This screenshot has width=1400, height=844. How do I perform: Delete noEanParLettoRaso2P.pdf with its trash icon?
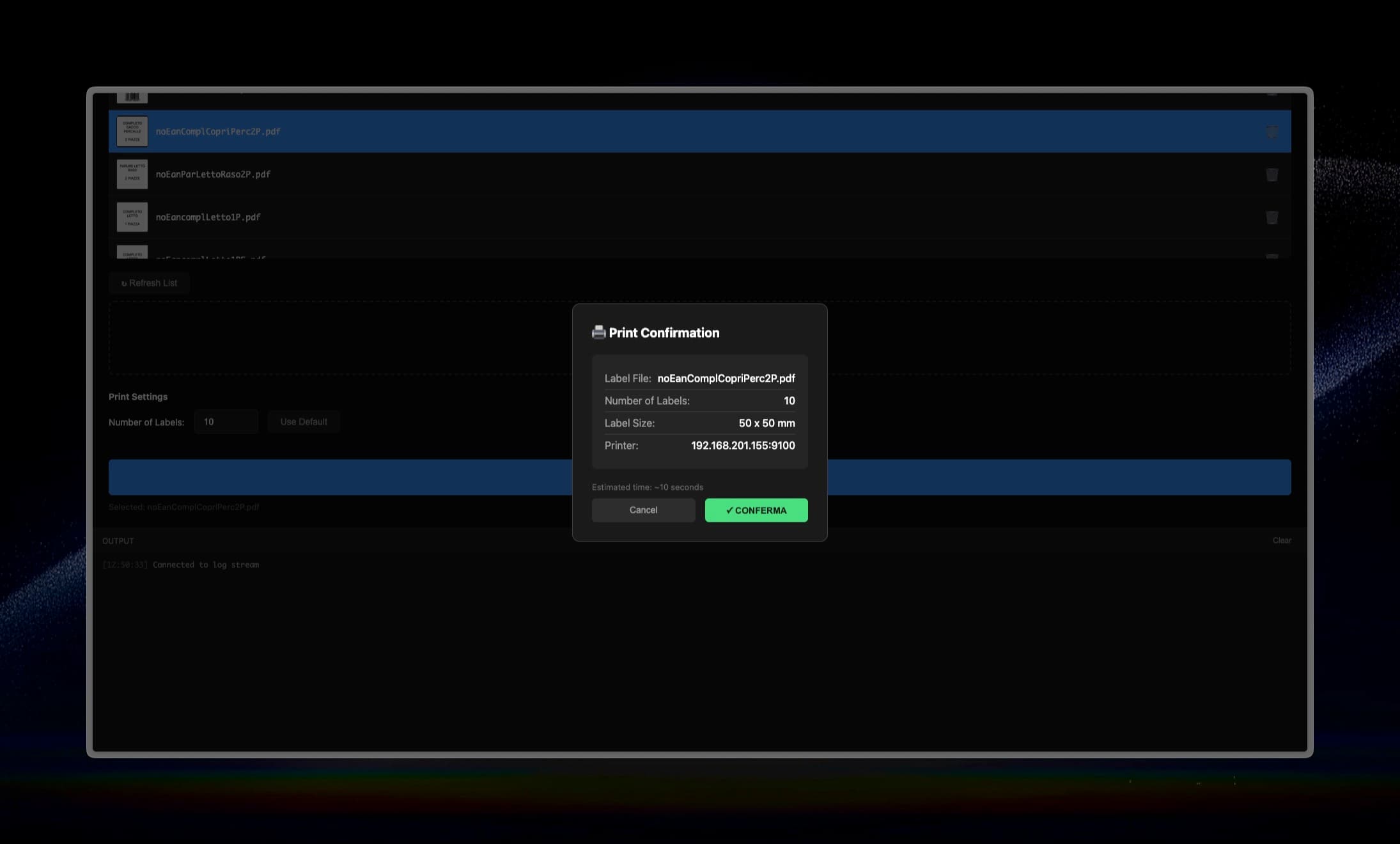coord(1272,175)
